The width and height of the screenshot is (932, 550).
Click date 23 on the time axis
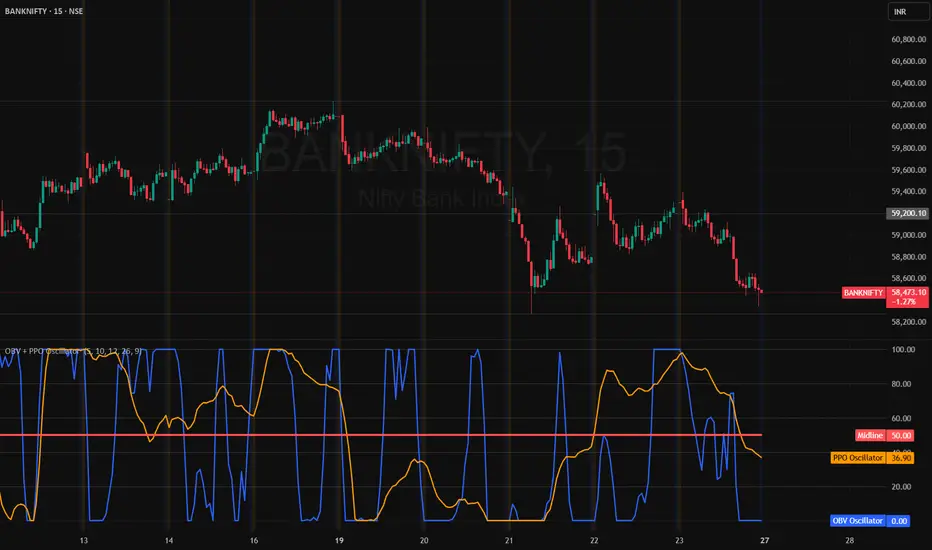679,540
